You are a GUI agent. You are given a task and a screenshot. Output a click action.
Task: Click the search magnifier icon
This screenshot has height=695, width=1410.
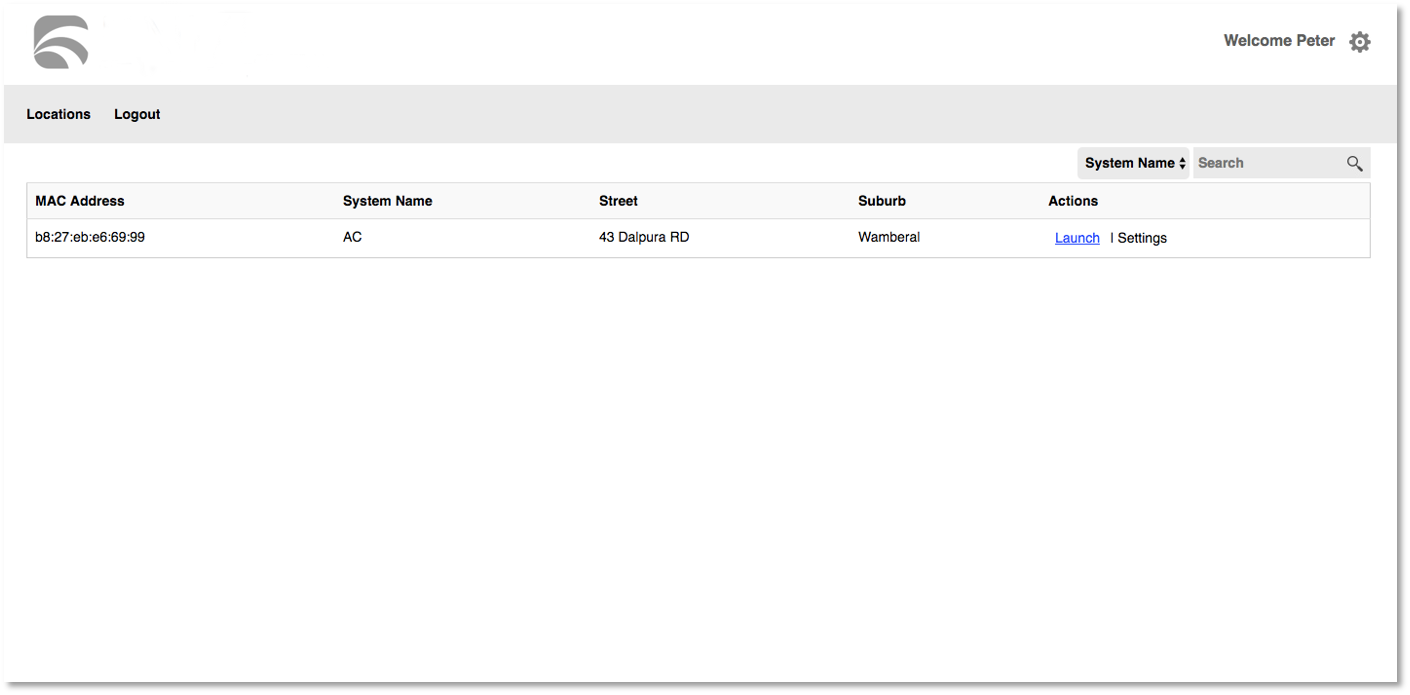[x=1355, y=163]
